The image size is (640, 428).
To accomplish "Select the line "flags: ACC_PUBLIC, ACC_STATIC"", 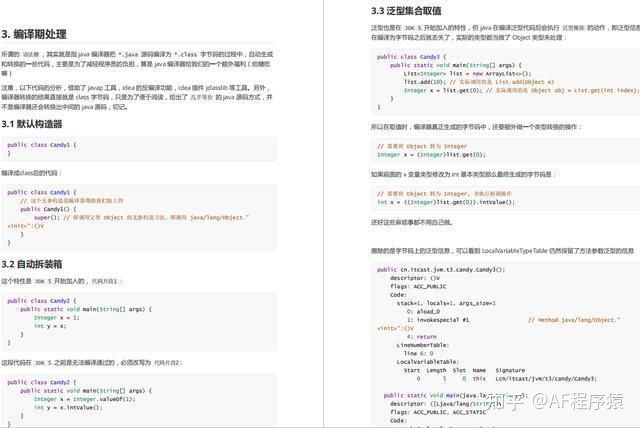I will click(438, 412).
